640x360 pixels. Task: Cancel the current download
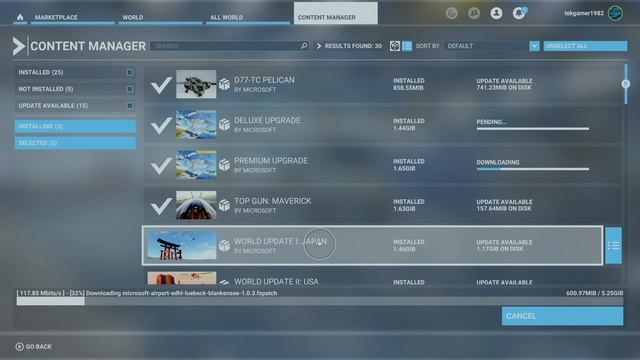click(562, 316)
